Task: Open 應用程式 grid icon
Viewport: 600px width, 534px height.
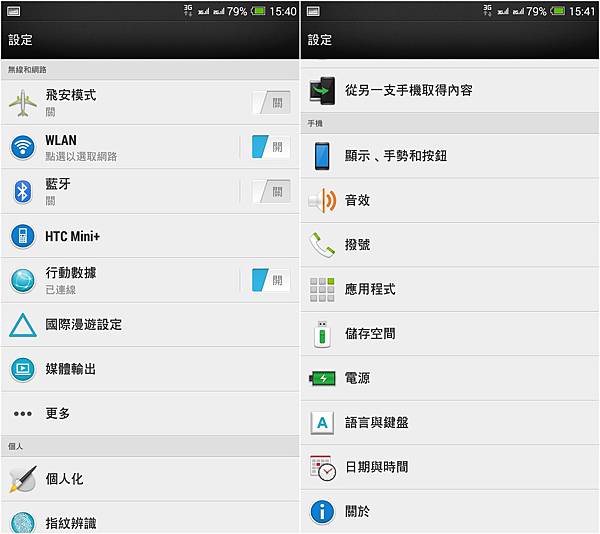Action: point(322,290)
